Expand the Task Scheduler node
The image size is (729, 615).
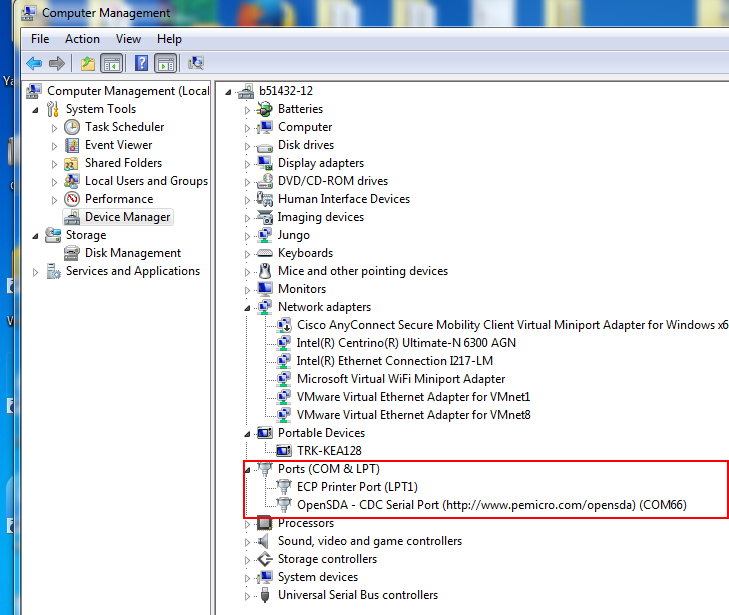tap(54, 128)
